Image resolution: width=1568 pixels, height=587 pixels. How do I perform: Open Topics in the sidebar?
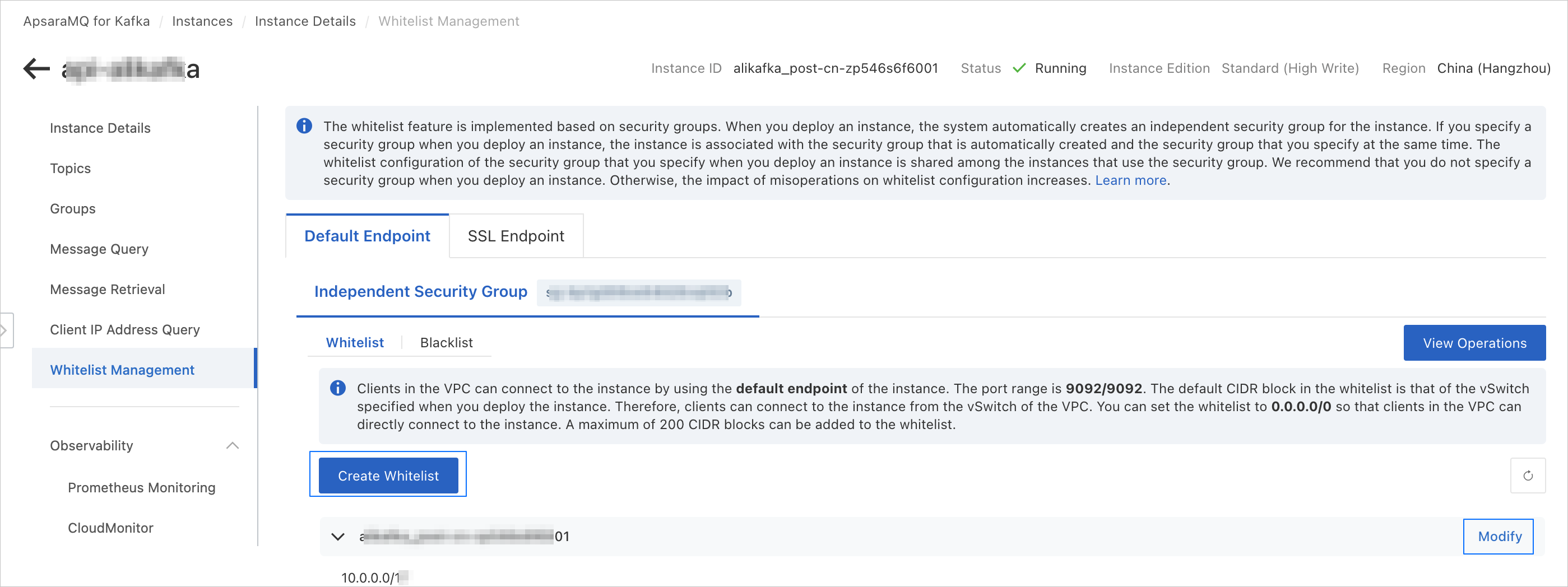point(70,169)
